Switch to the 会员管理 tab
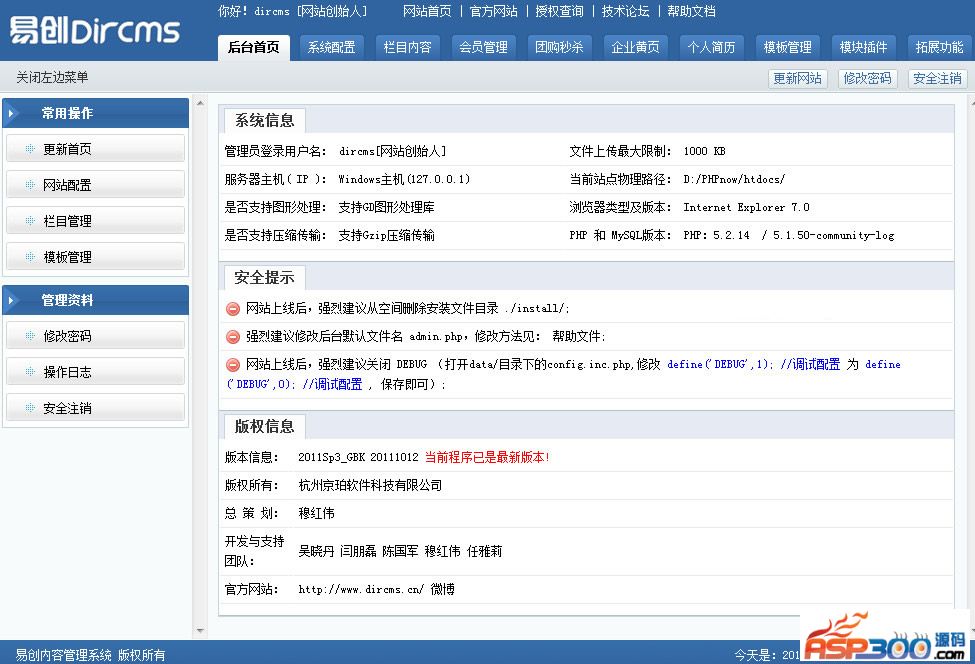 click(483, 47)
